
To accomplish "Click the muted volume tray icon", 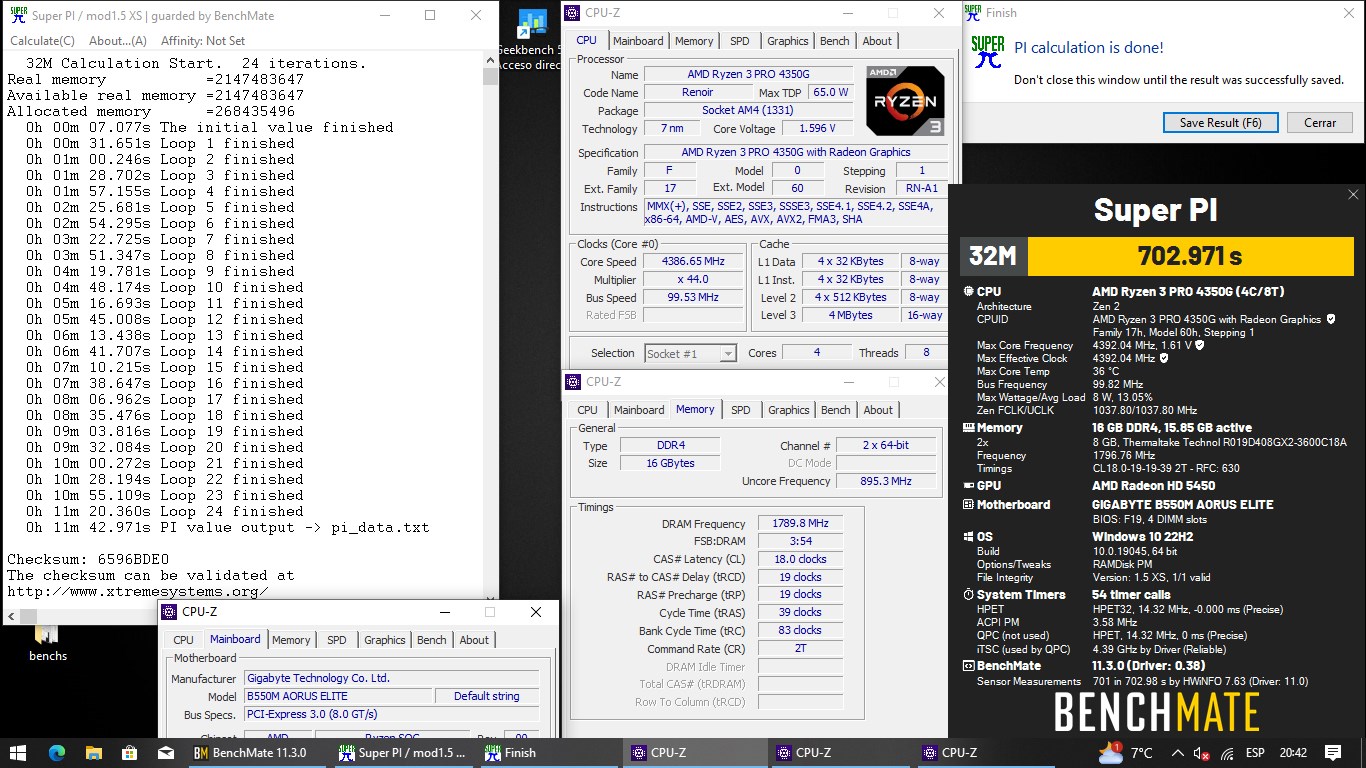I will [x=1202, y=753].
